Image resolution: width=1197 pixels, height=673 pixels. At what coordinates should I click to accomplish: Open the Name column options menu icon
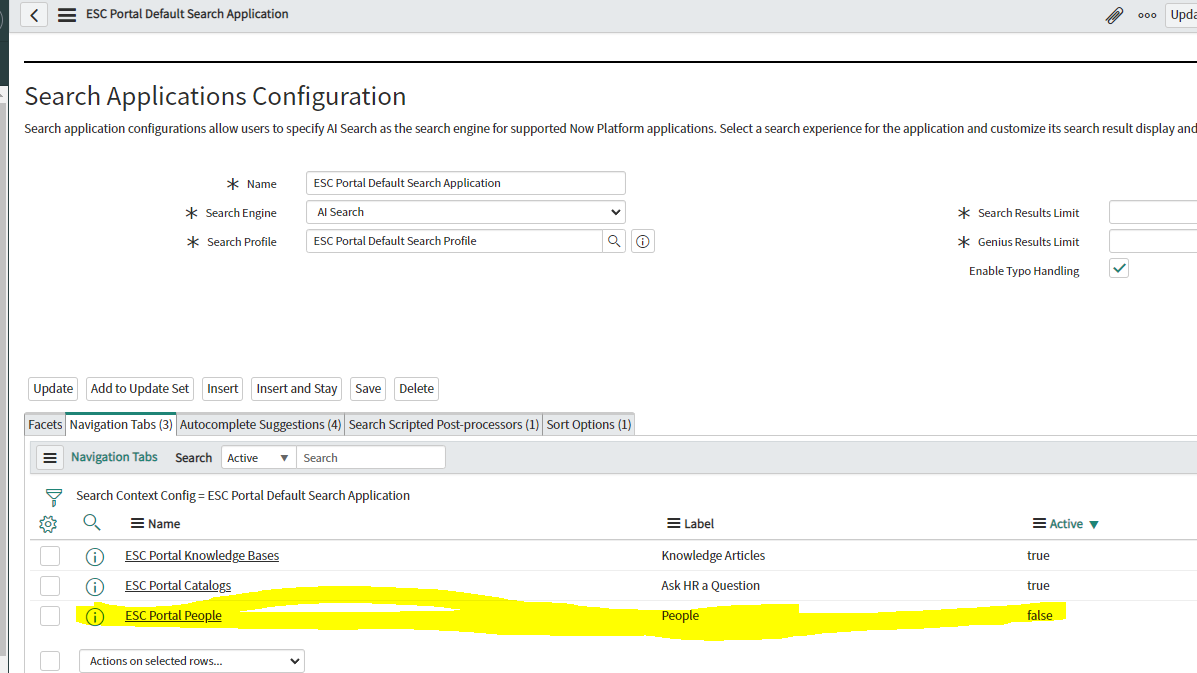coord(137,523)
